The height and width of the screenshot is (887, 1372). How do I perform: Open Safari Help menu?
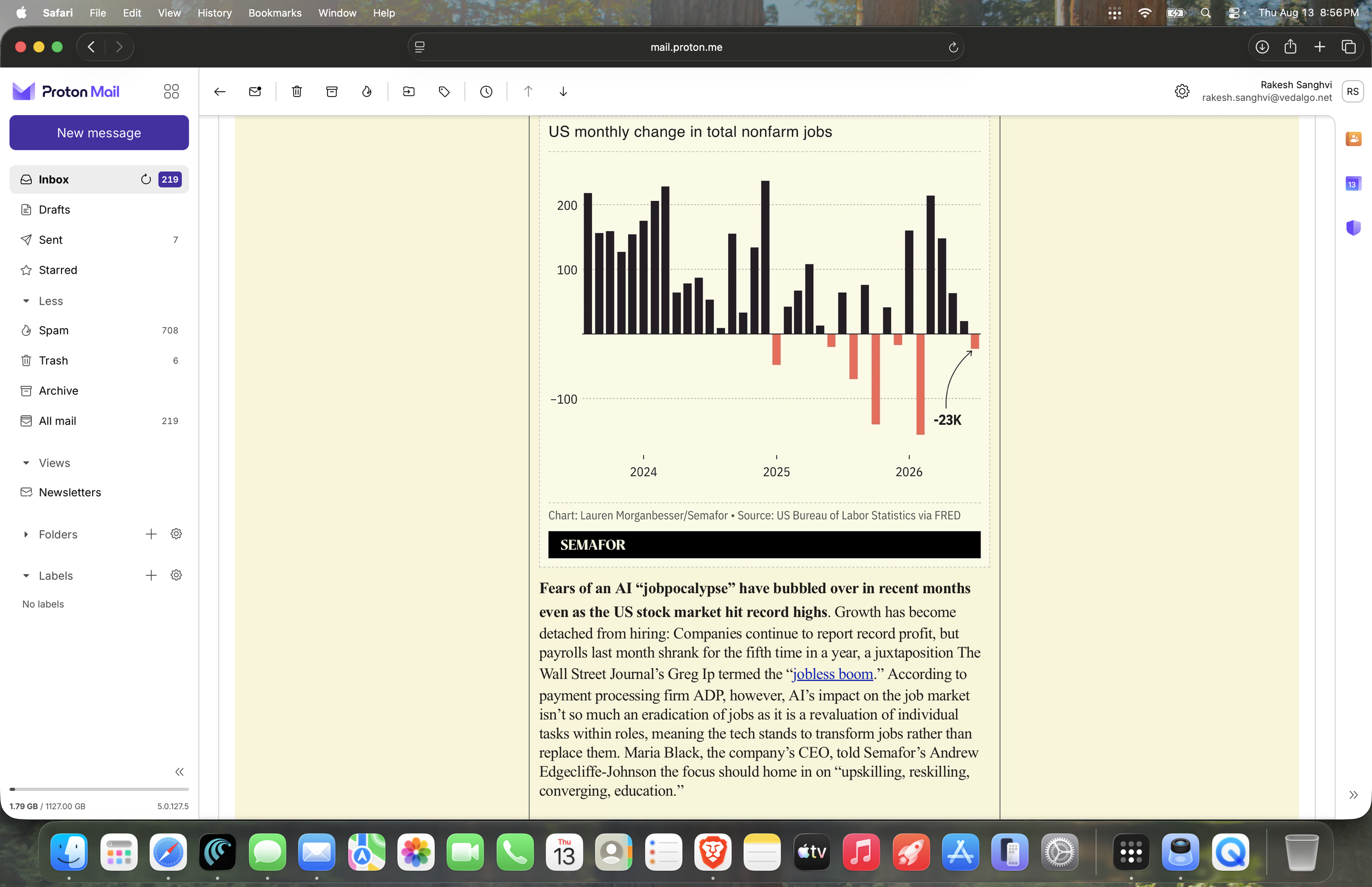[x=384, y=13]
